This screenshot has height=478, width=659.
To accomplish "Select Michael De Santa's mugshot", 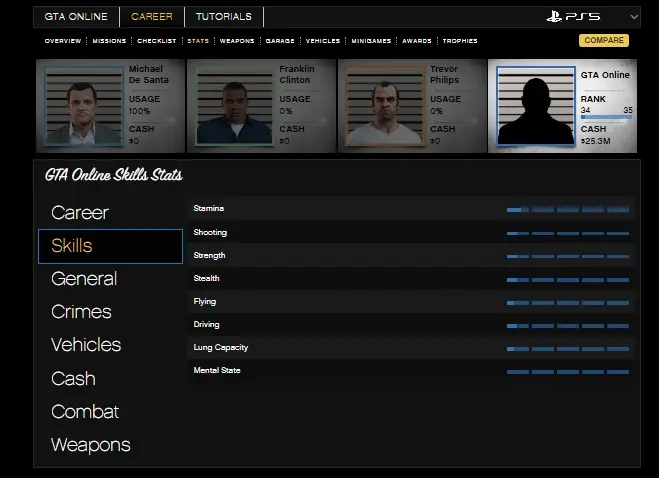I will coord(82,106).
